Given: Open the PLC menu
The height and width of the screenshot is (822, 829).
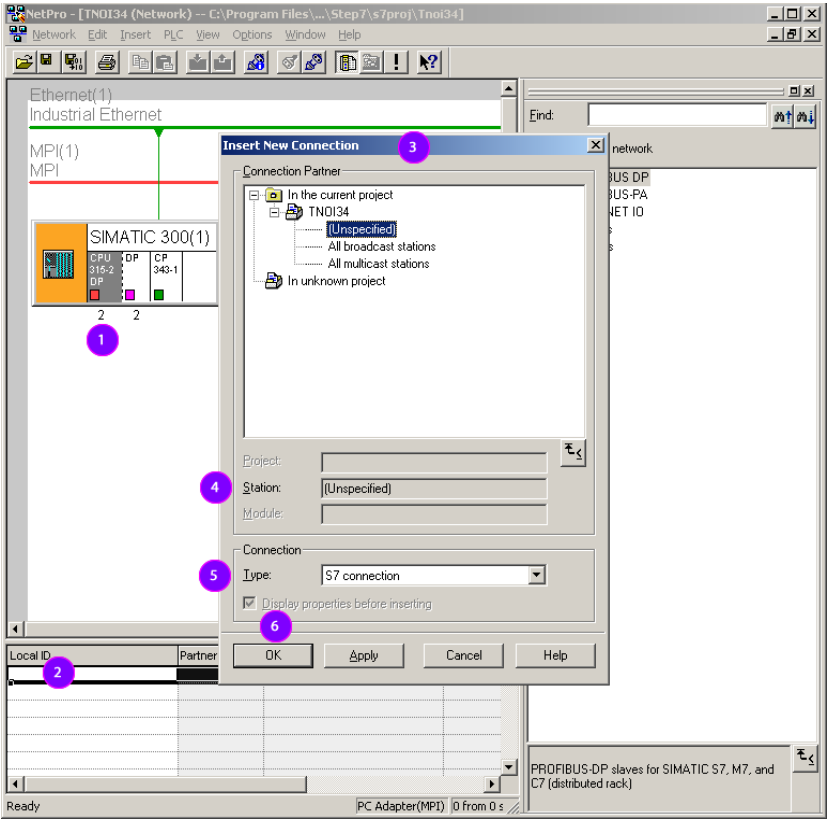Looking at the screenshot, I should [x=173, y=35].
